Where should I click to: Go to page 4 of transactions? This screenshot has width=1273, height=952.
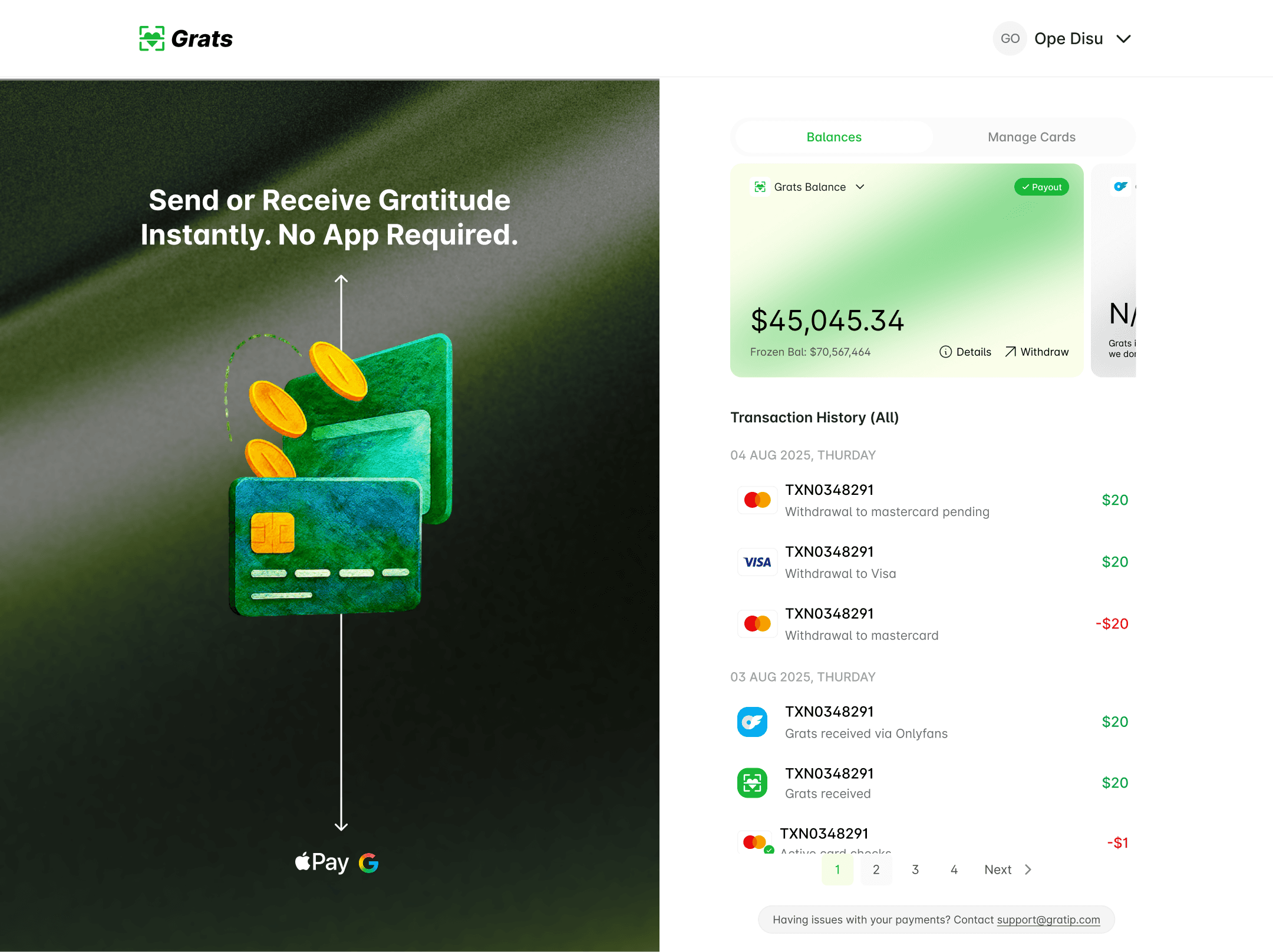coord(954,870)
